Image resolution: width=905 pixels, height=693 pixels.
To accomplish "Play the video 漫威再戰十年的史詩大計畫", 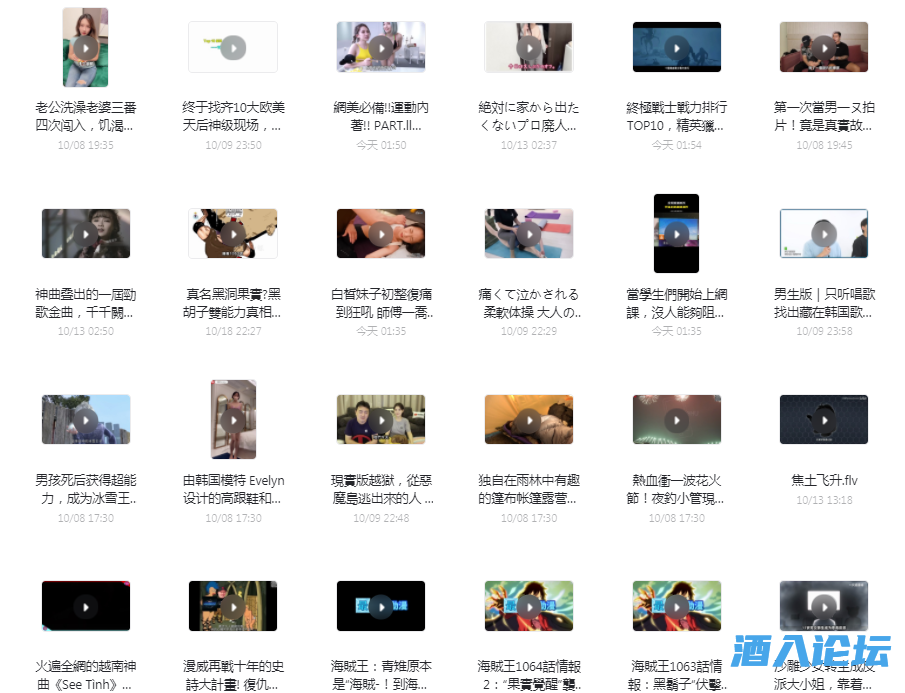I will 233,606.
